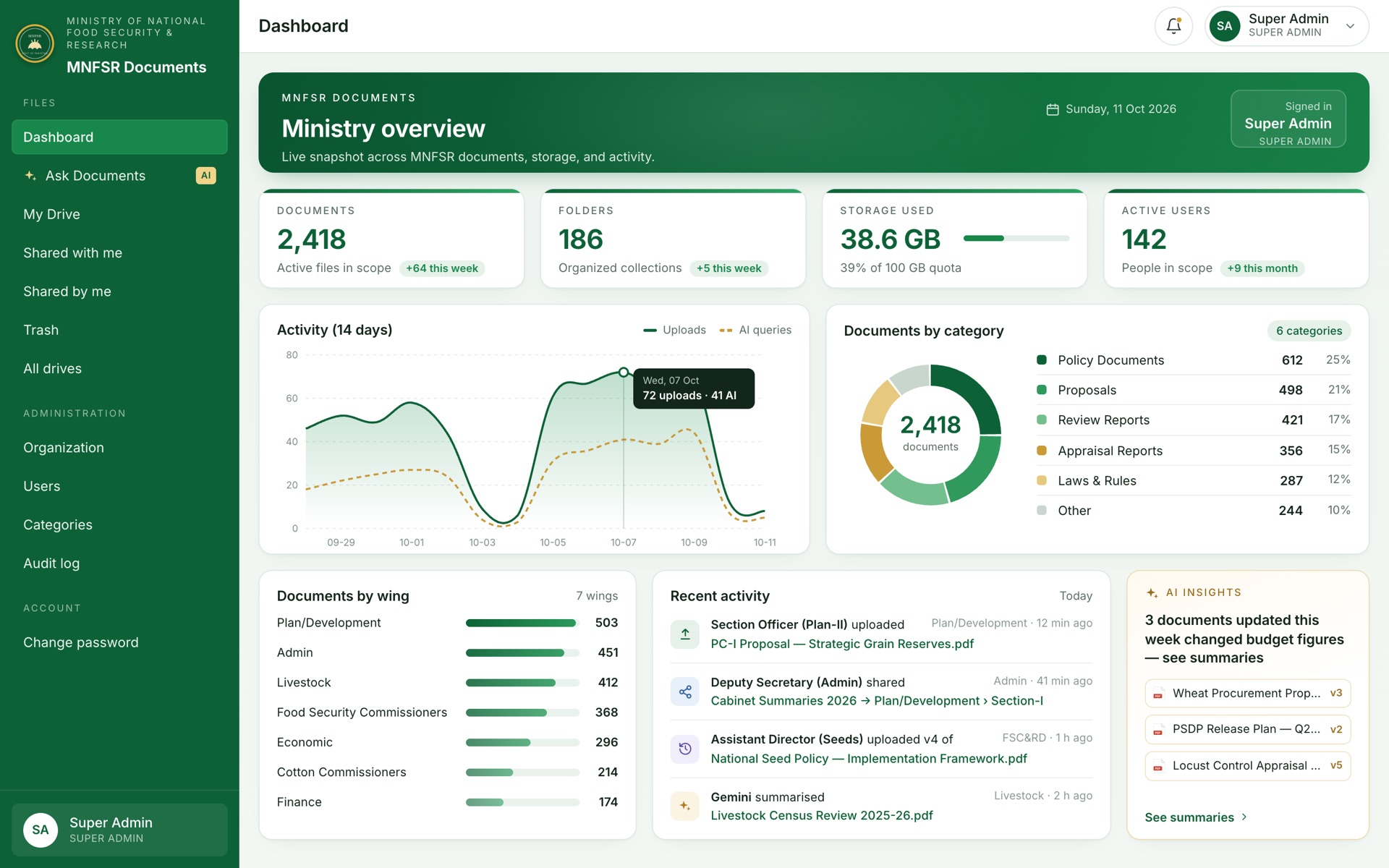Open the Organization admin page
This screenshot has height=868, width=1389.
119,448
